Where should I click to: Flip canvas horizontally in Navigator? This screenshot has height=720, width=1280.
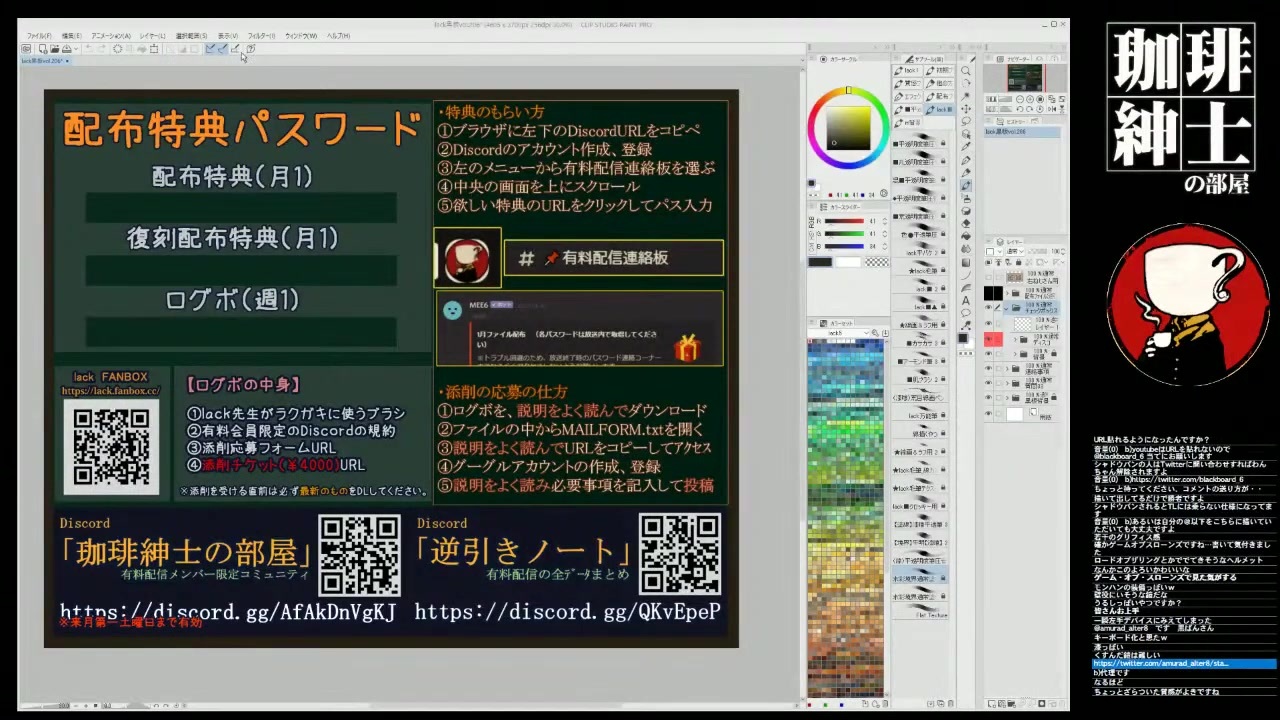click(1052, 109)
